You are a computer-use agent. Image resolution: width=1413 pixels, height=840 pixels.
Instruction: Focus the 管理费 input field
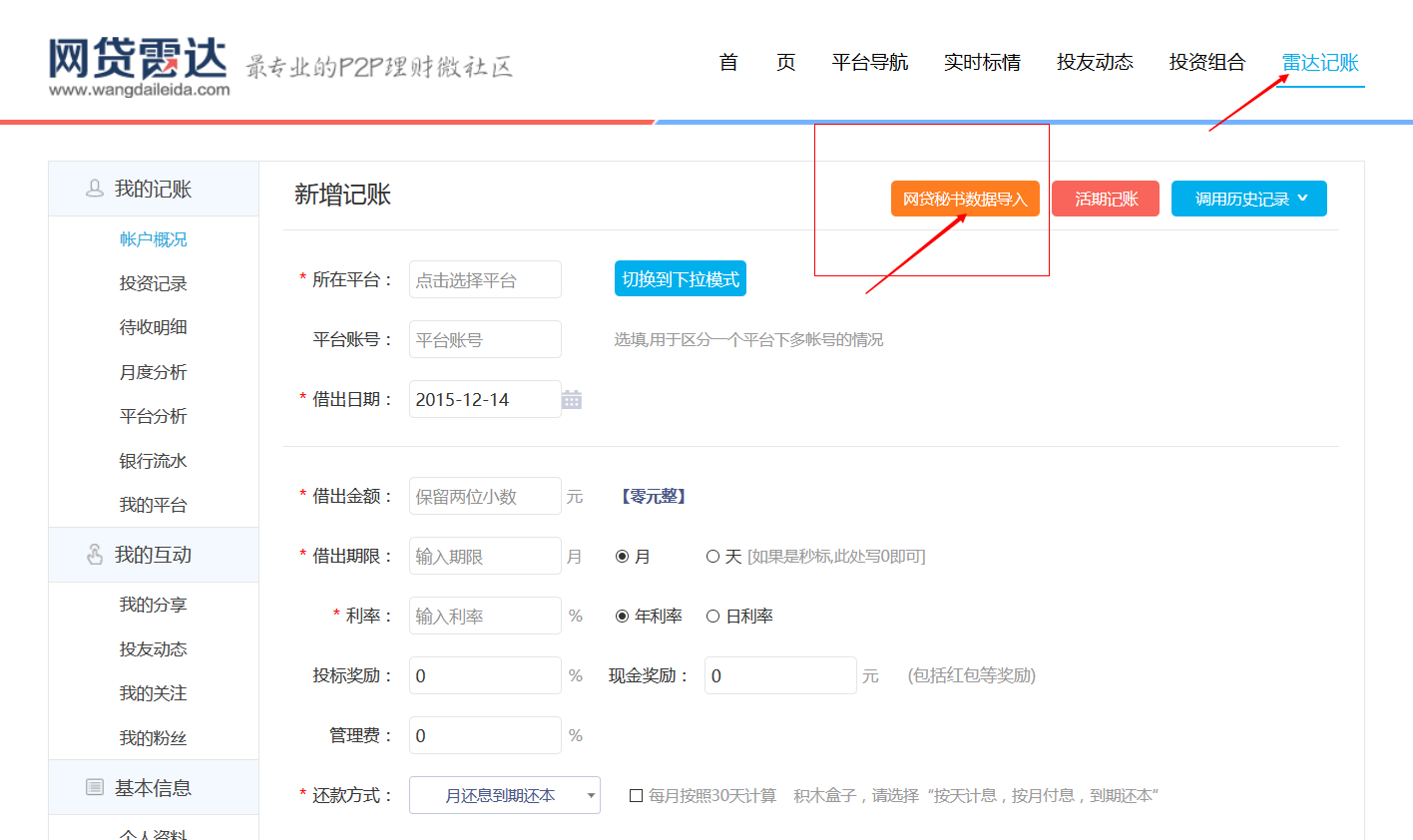pyautogui.click(x=485, y=735)
